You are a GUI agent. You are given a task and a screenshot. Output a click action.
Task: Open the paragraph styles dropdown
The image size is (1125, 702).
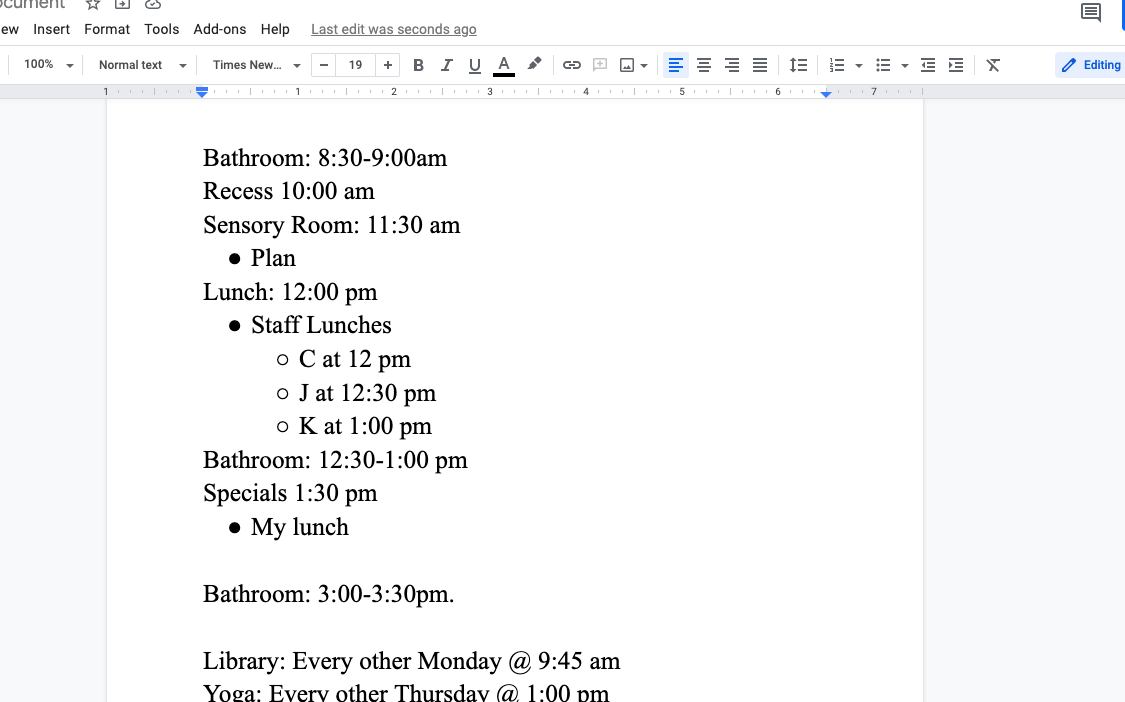(x=135, y=64)
